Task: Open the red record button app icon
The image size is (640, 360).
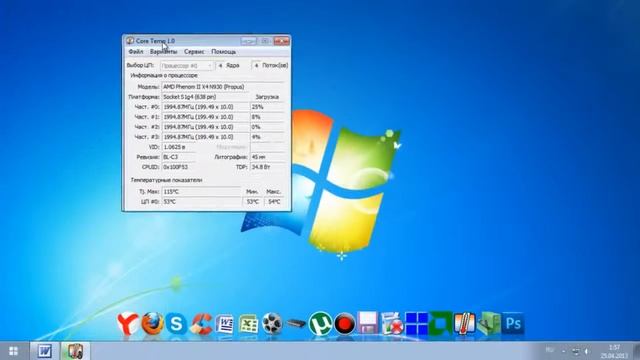Action: coord(344,324)
